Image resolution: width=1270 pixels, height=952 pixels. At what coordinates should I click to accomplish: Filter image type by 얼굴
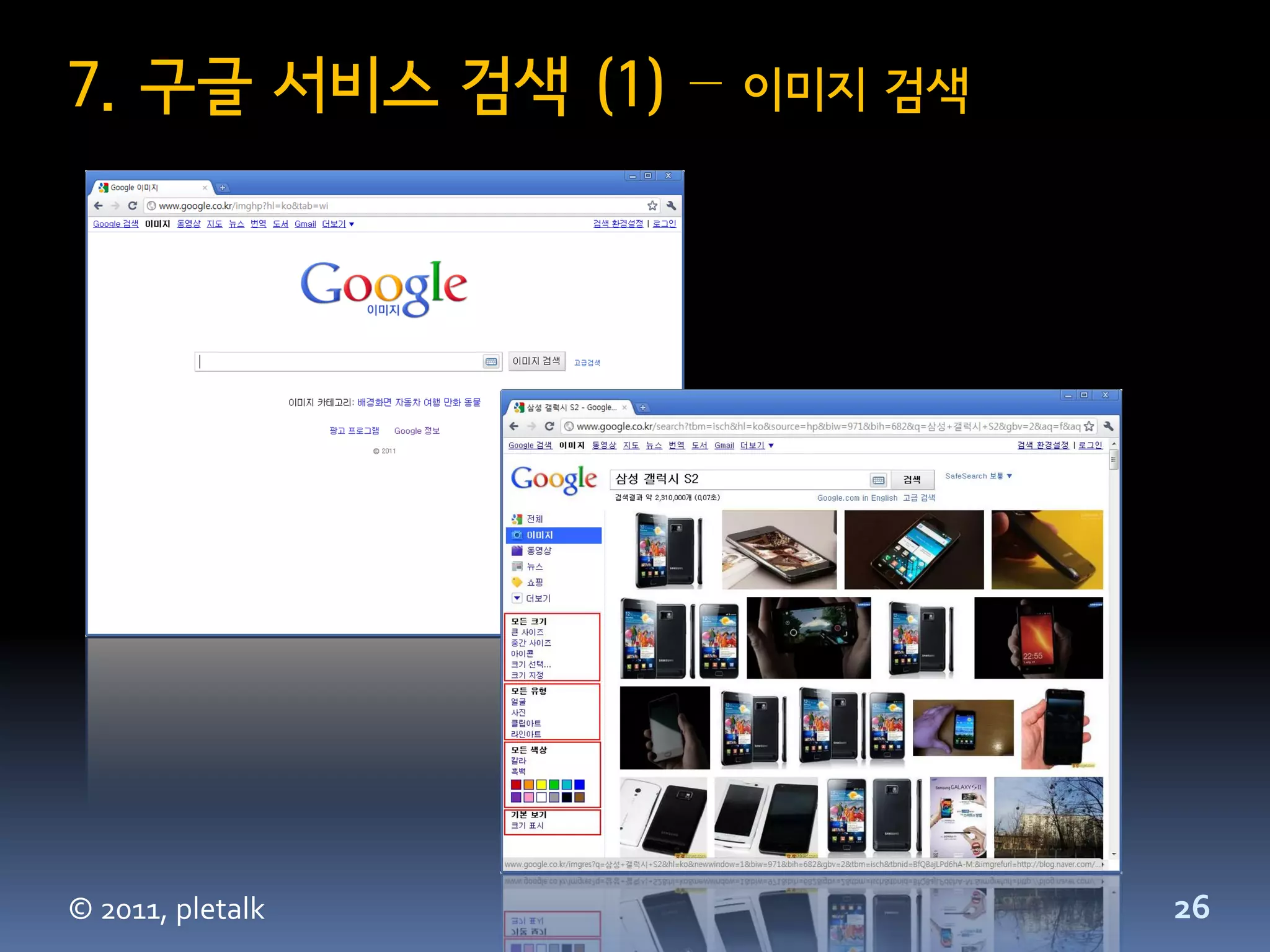click(518, 702)
